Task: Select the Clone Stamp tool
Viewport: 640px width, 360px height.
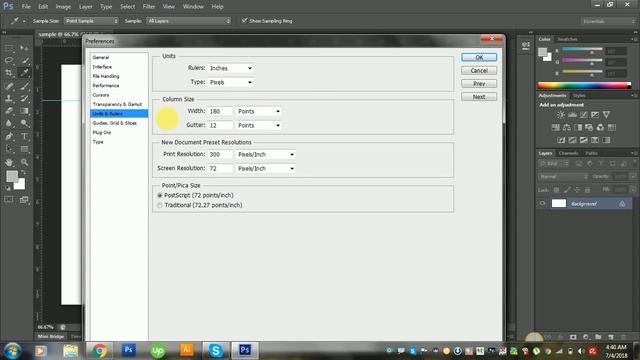Action: (9, 98)
